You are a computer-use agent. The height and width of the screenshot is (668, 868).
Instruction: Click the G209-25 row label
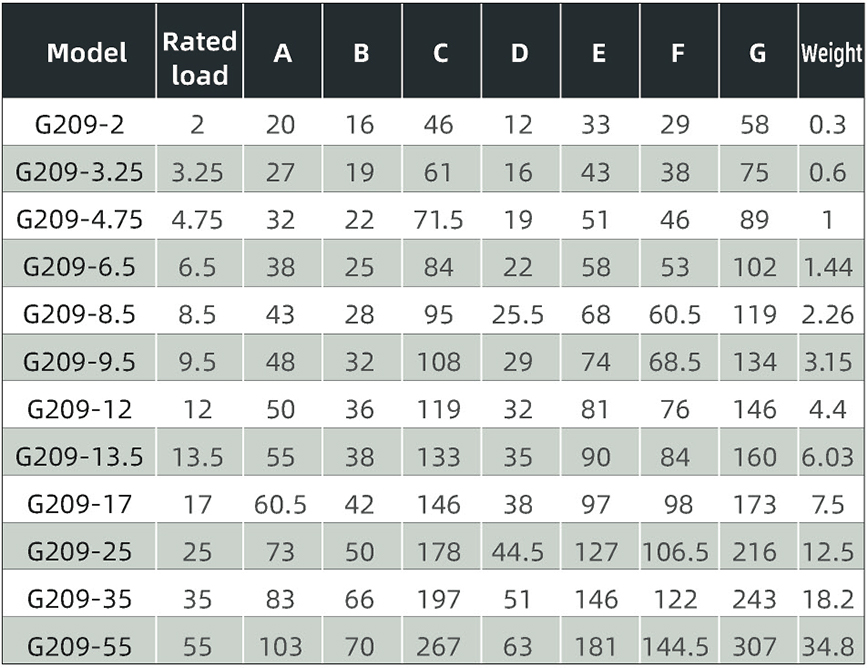79,552
